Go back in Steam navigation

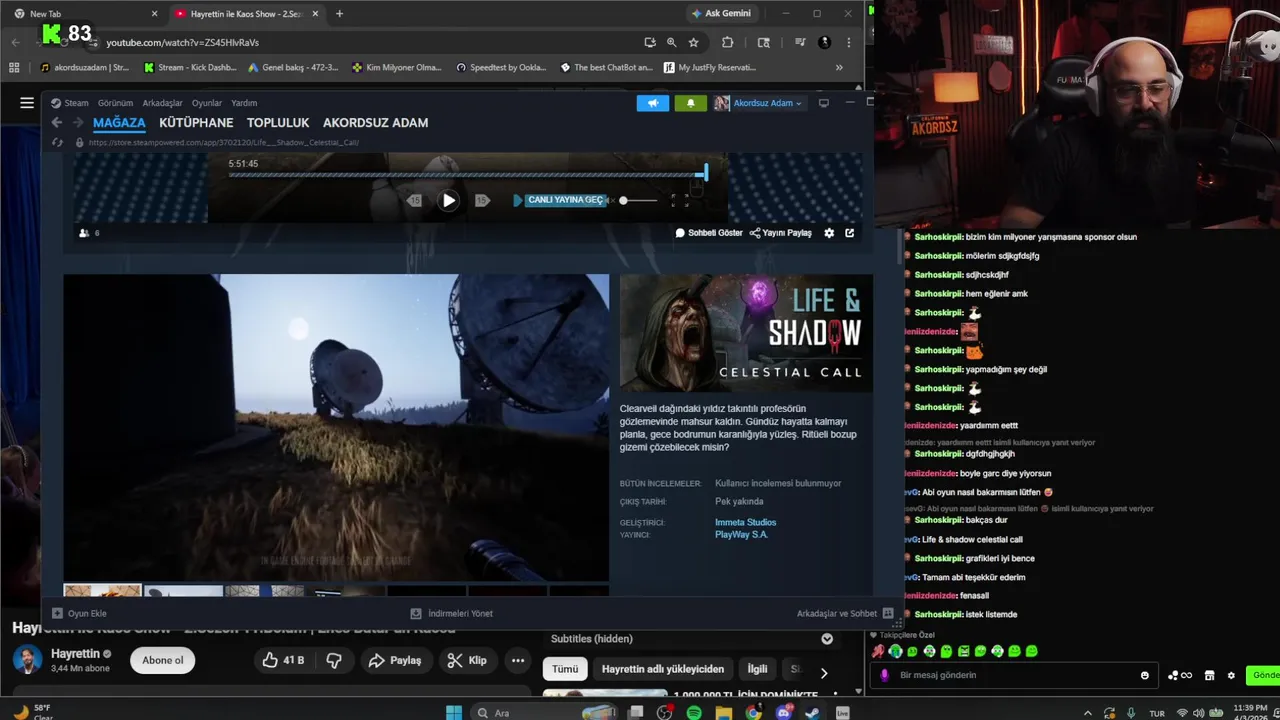pos(57,122)
